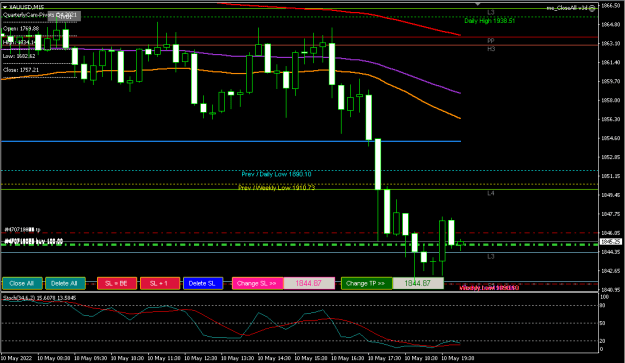Click the chart shift triangle marker at top

tap(478, 4)
